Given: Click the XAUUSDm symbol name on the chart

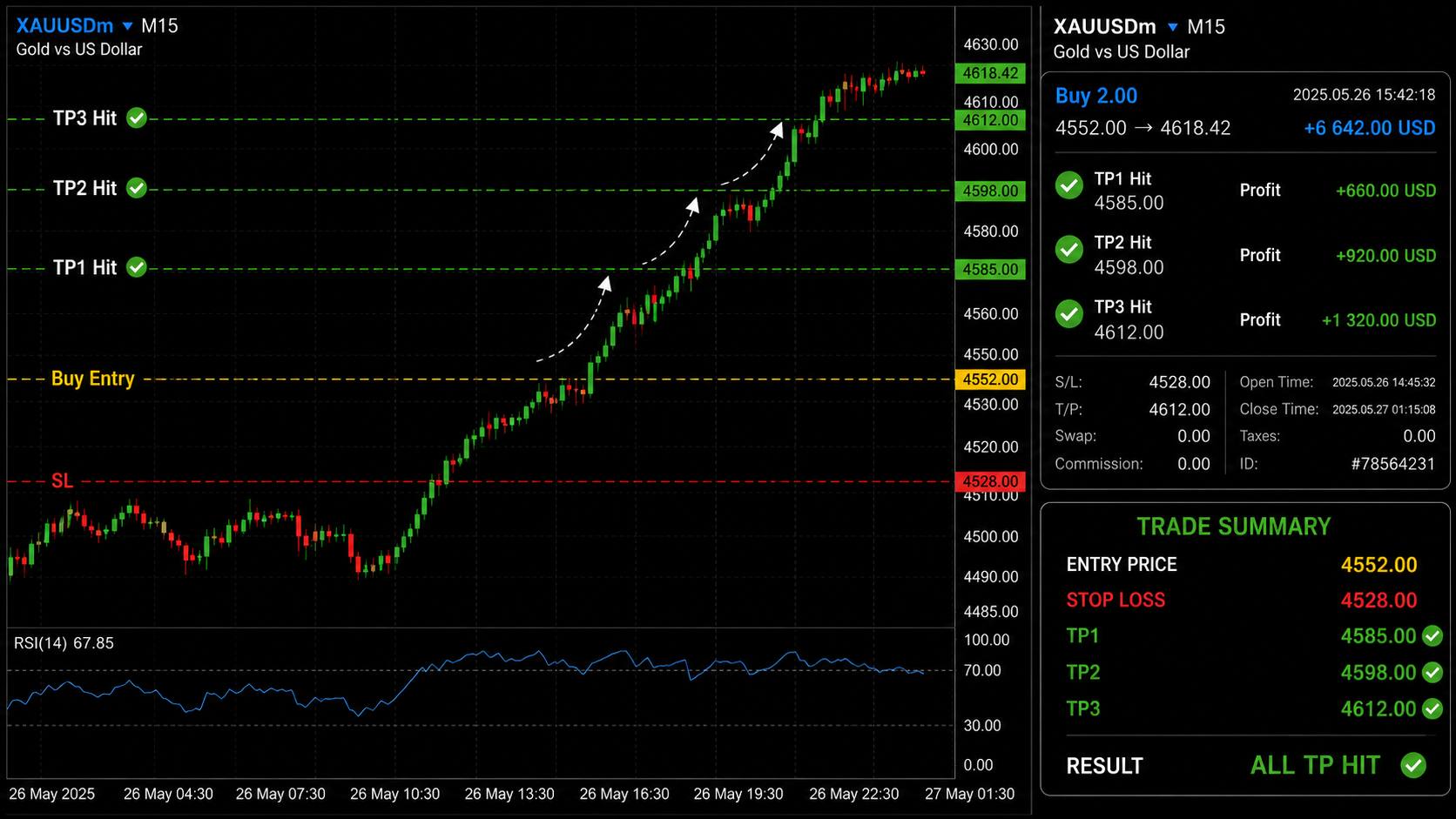Looking at the screenshot, I should (64, 26).
